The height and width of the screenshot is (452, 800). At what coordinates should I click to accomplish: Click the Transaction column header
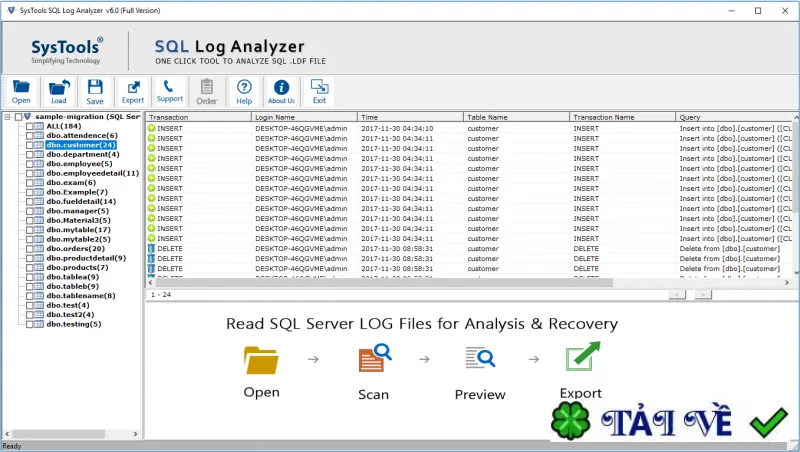point(196,117)
